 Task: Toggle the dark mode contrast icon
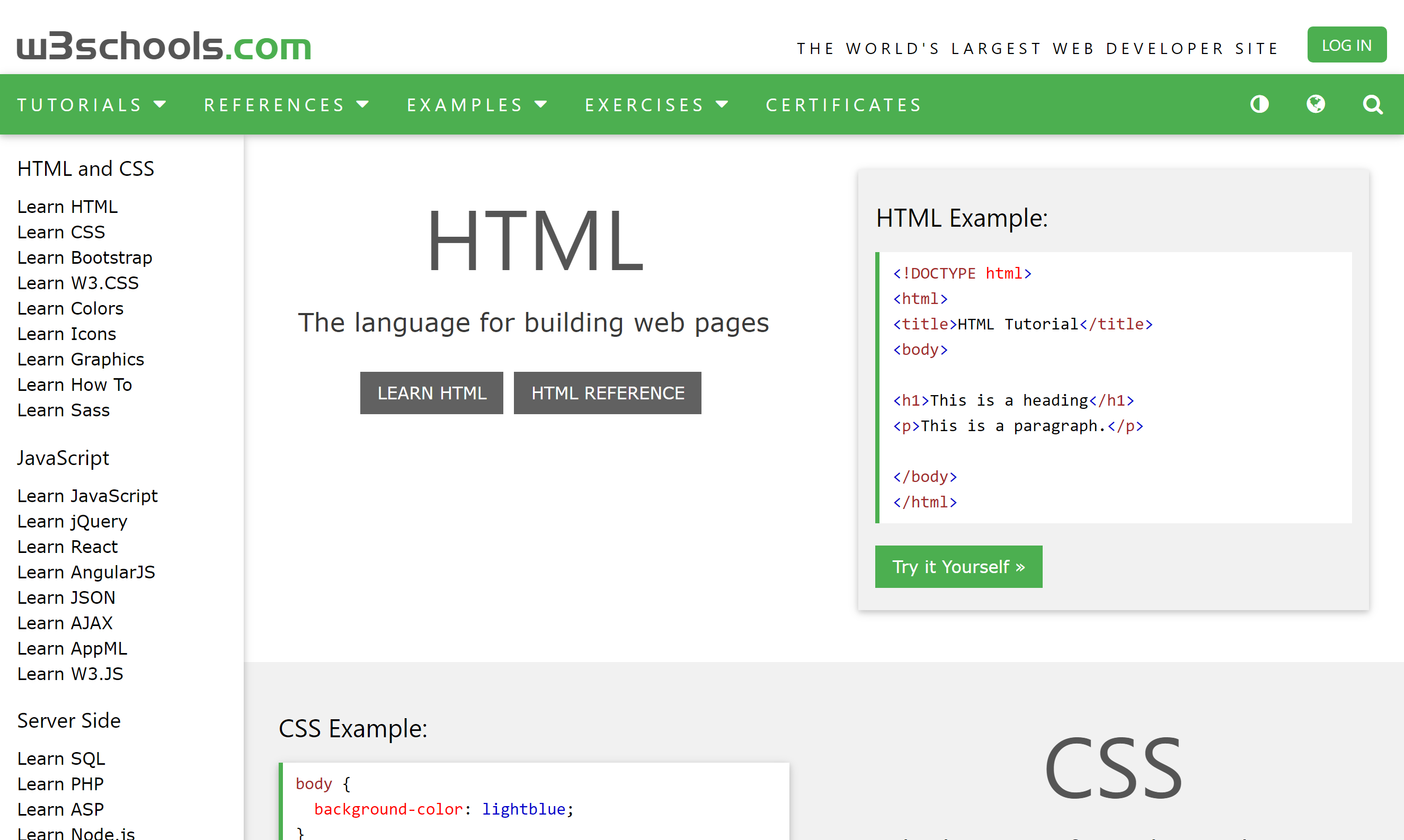pyautogui.click(x=1260, y=104)
